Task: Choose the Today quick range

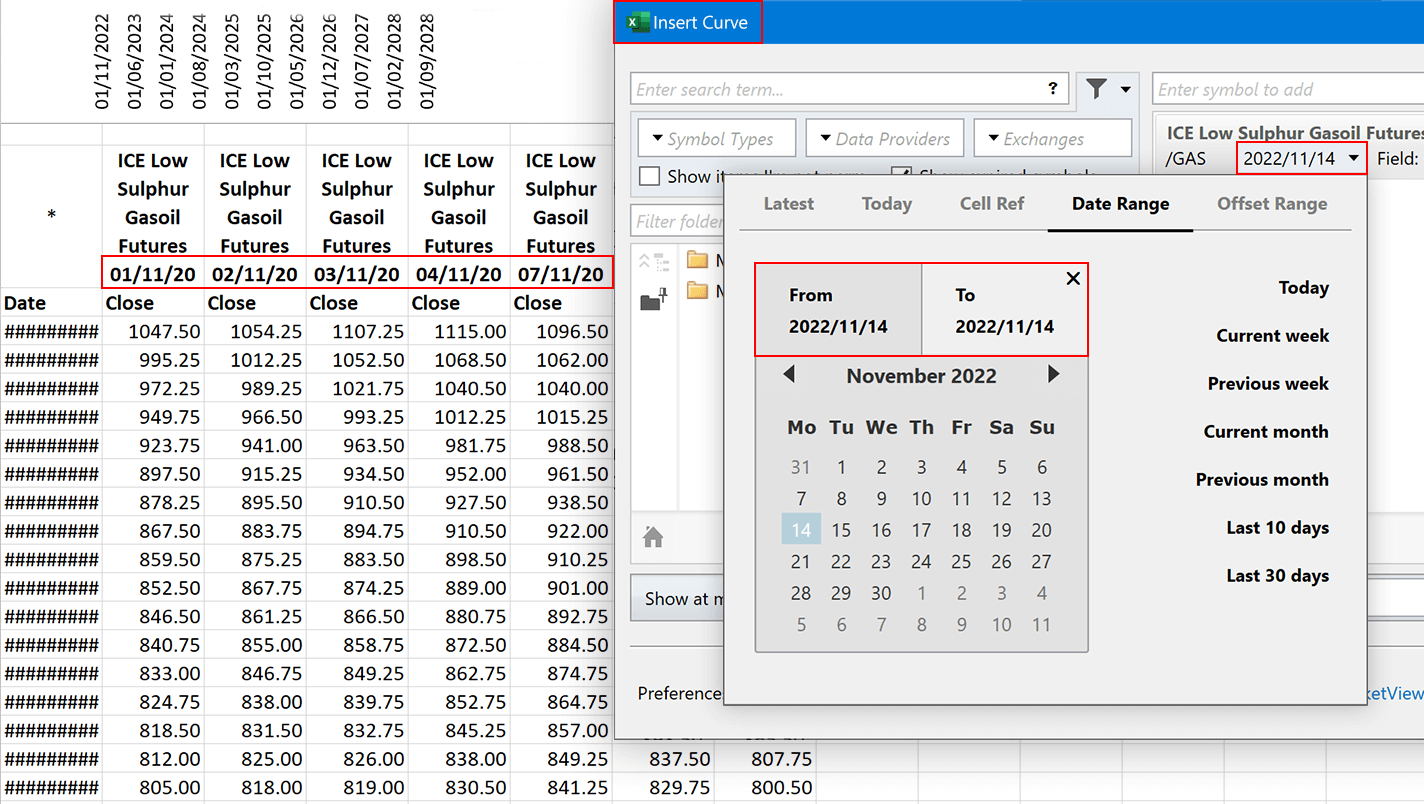Action: point(1304,288)
